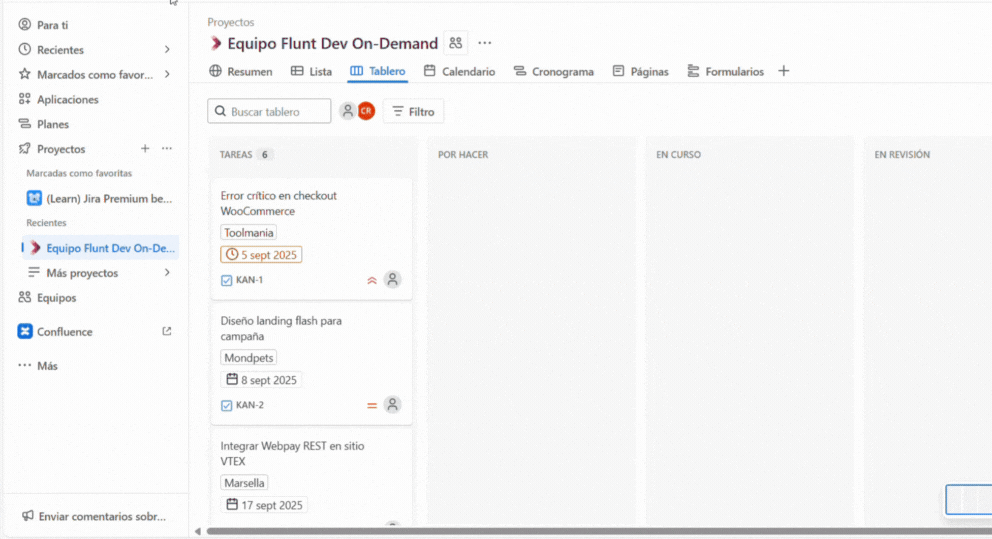Image resolution: width=992 pixels, height=539 pixels.
Task: Click the Buscar tablero search field
Action: point(269,112)
